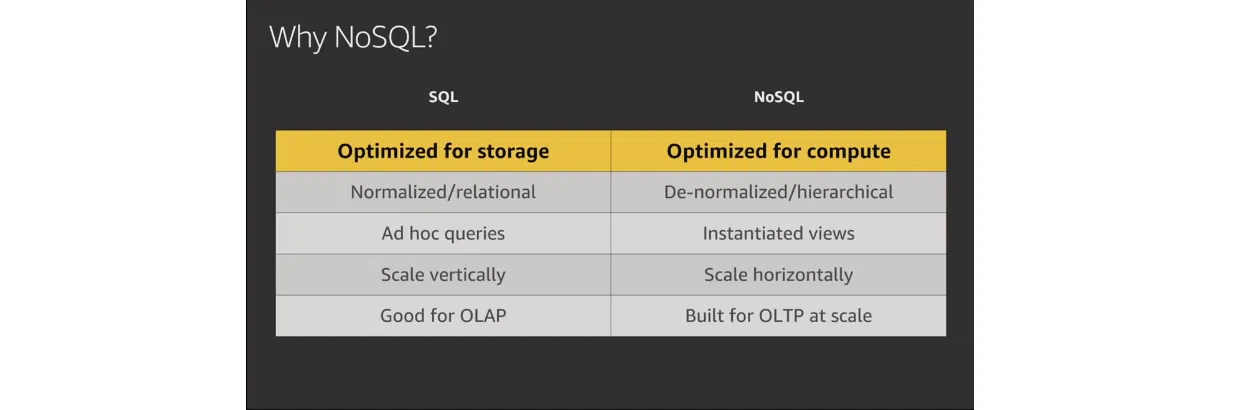The width and height of the screenshot is (1238, 410).
Task: Select the 'De-normalized/hierarchical' cell
Action: (x=779, y=192)
